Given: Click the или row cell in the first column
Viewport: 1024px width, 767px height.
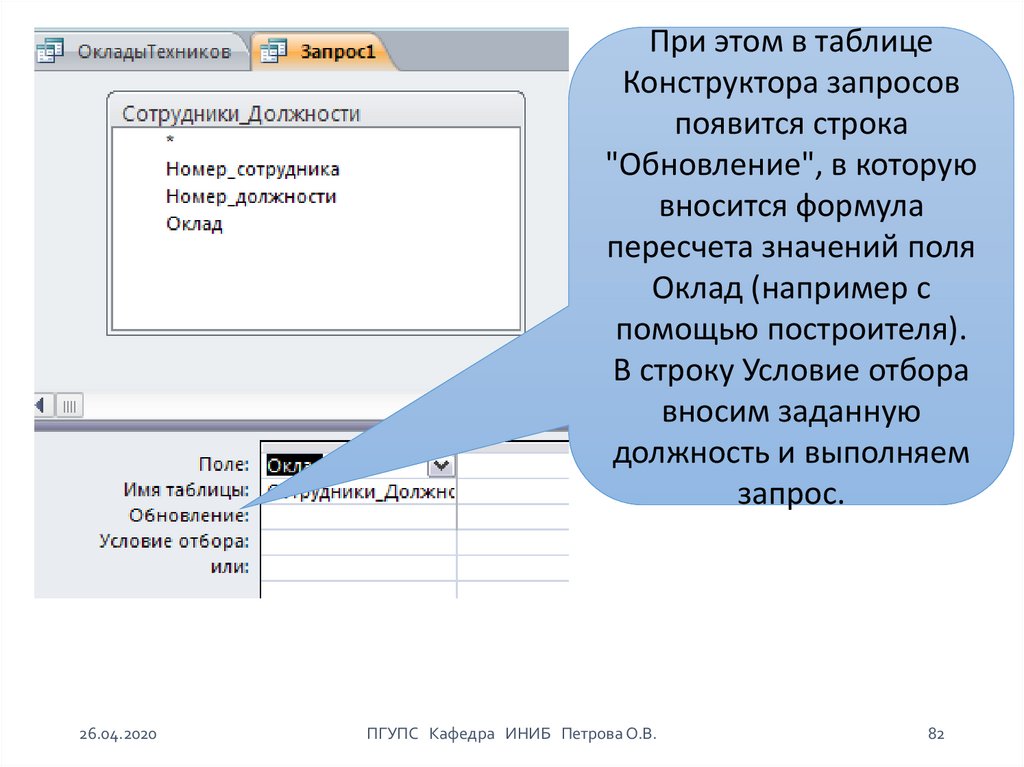Looking at the screenshot, I should 357,567.
